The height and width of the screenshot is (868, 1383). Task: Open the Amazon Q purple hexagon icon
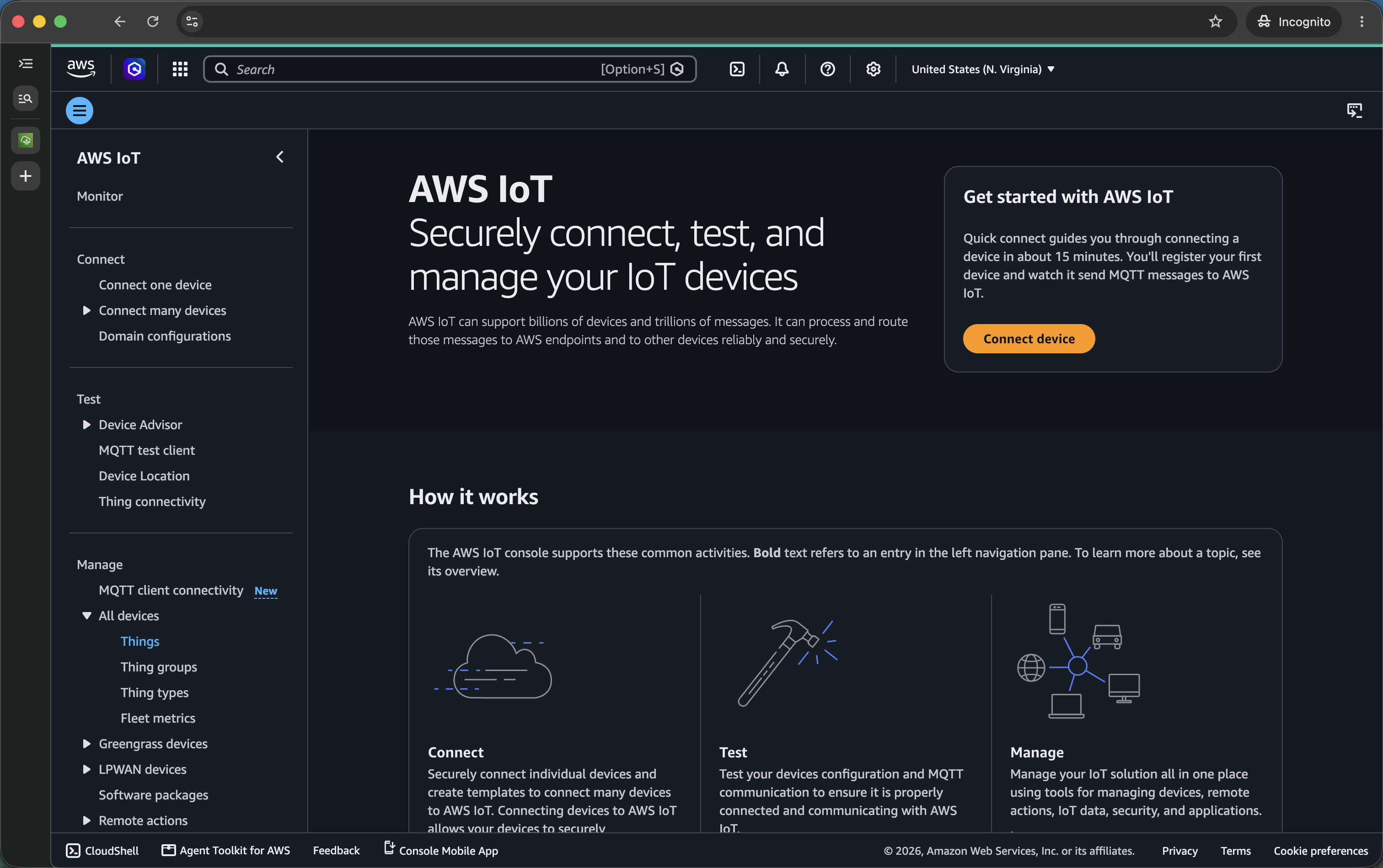click(134, 69)
